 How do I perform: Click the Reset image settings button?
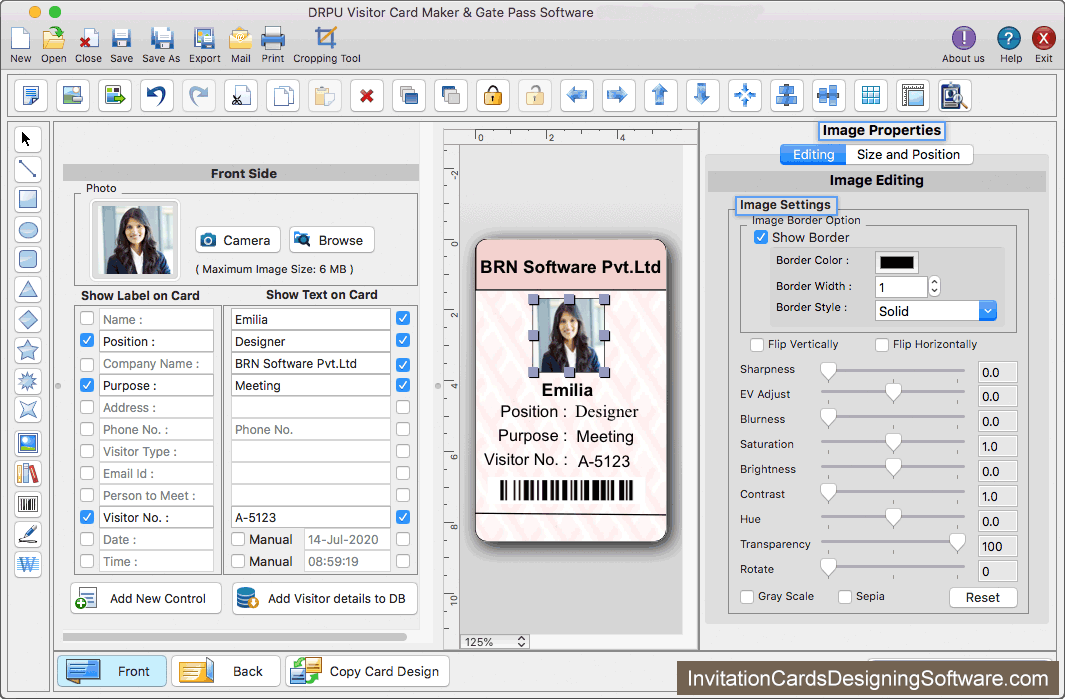983,597
